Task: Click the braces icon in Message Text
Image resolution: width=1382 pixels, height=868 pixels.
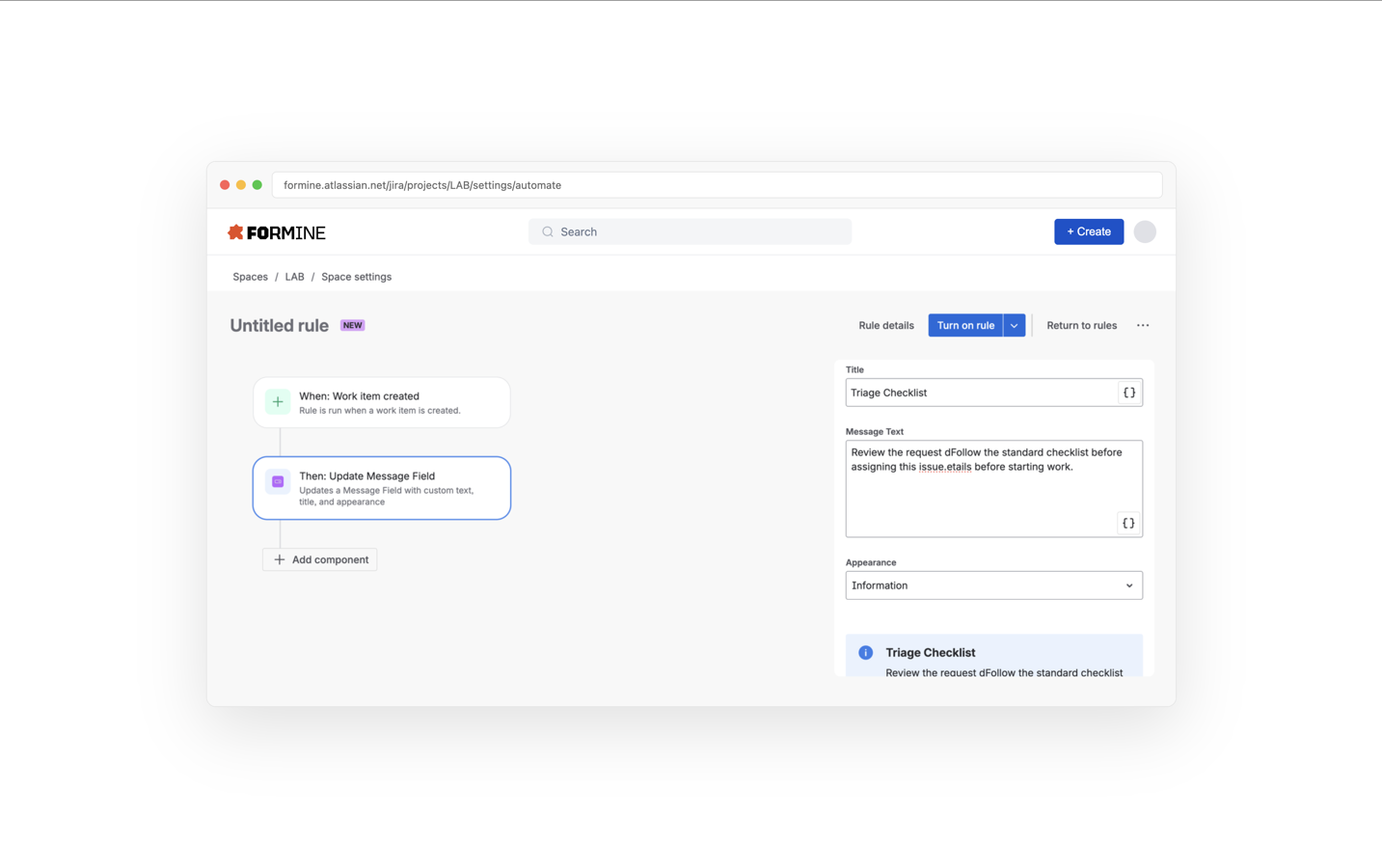Action: tap(1128, 523)
